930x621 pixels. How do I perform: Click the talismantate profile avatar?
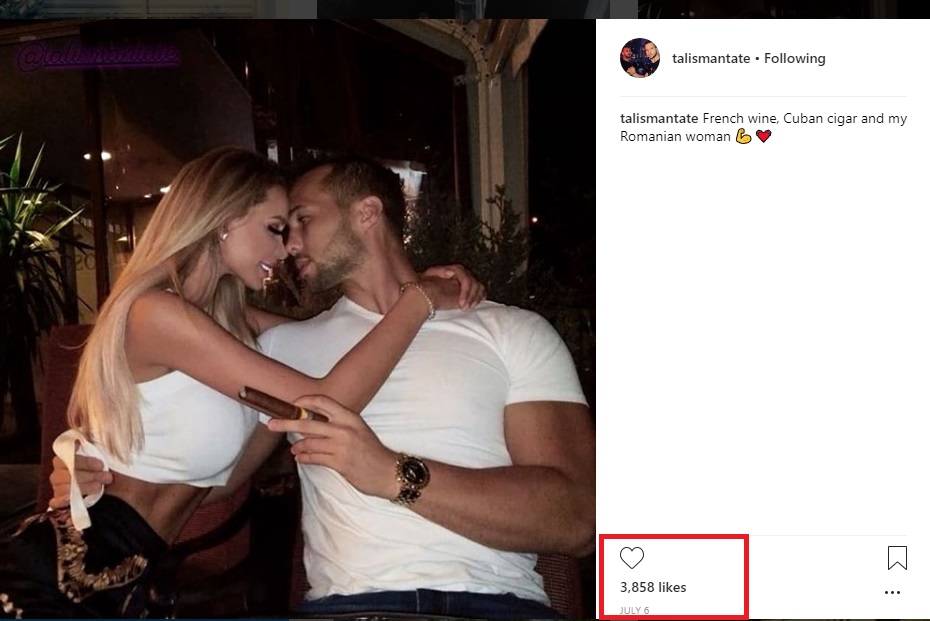click(639, 58)
